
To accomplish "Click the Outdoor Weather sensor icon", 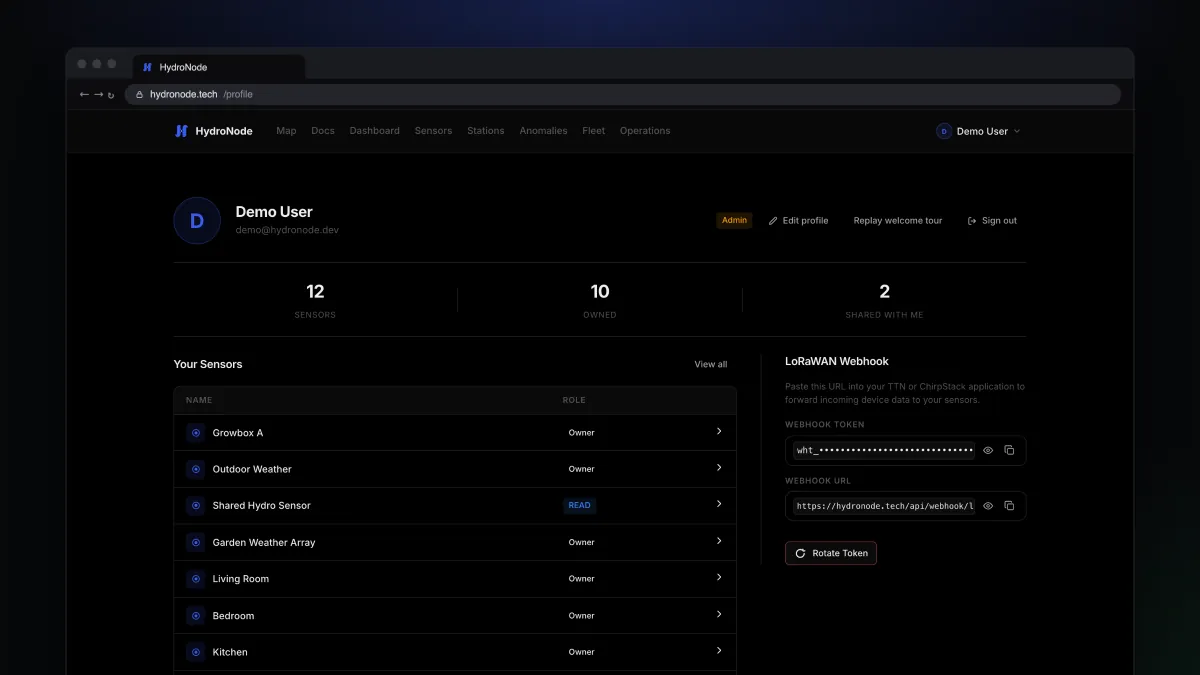I will (195, 469).
